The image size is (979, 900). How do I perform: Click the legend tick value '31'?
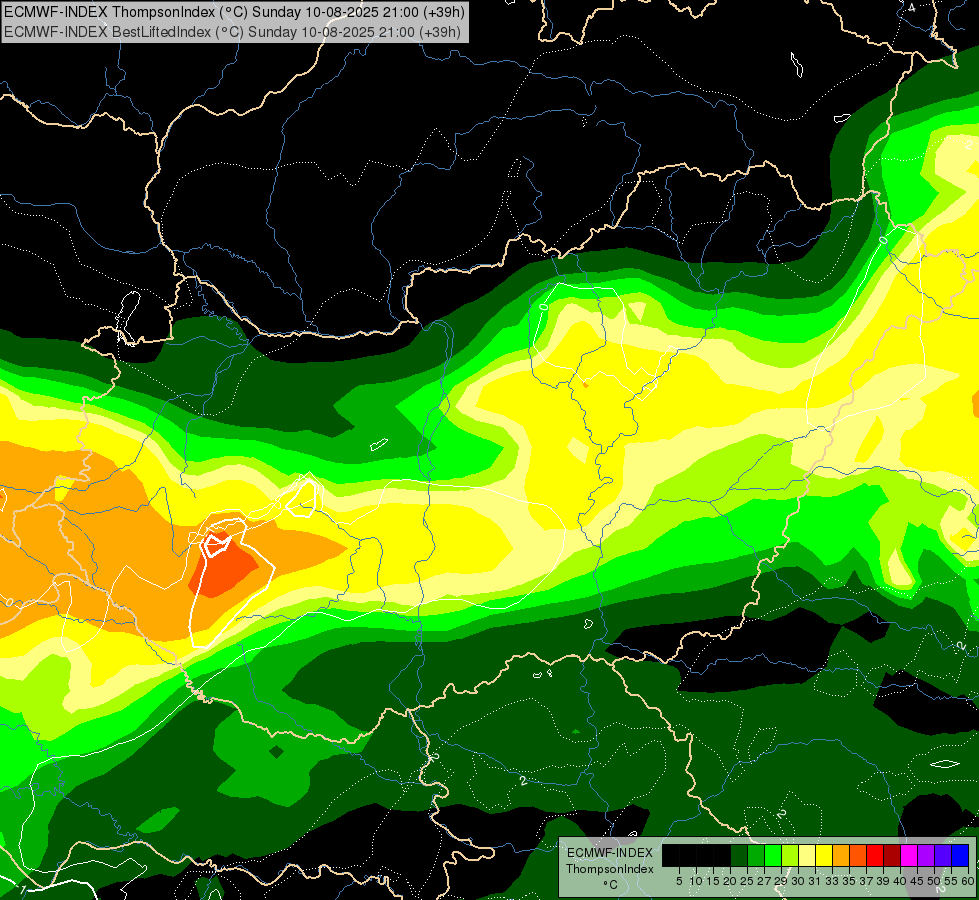click(x=815, y=881)
